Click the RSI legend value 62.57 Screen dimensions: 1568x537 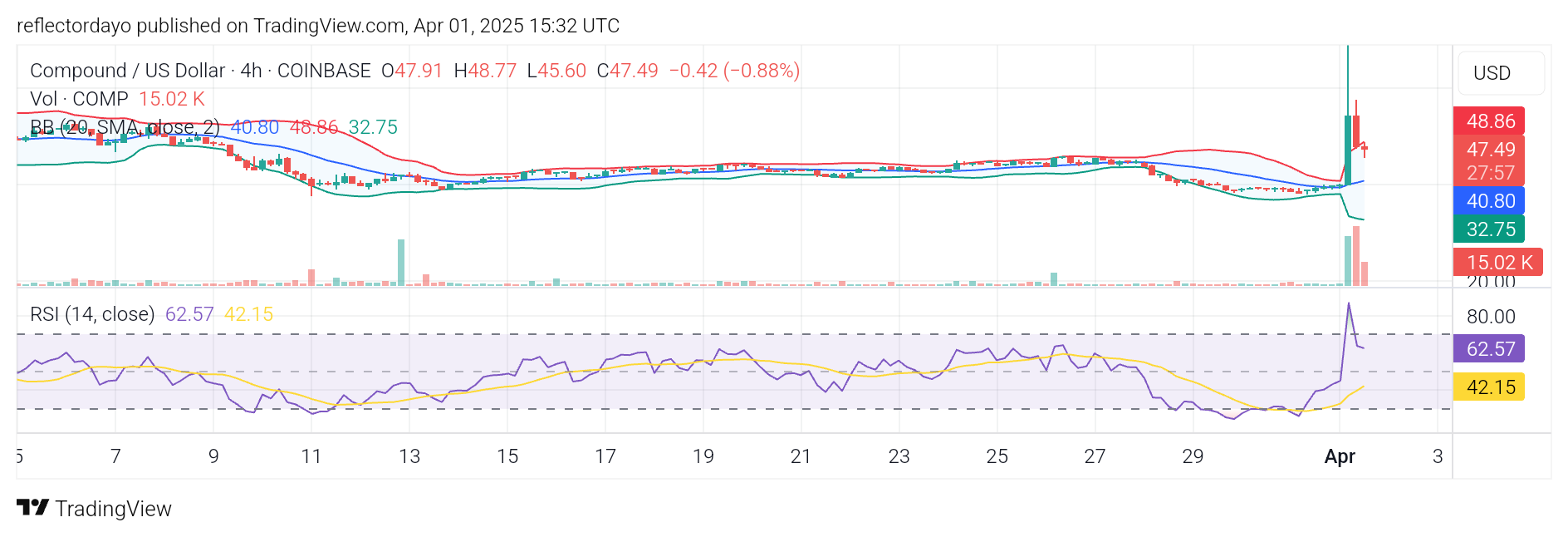189,314
